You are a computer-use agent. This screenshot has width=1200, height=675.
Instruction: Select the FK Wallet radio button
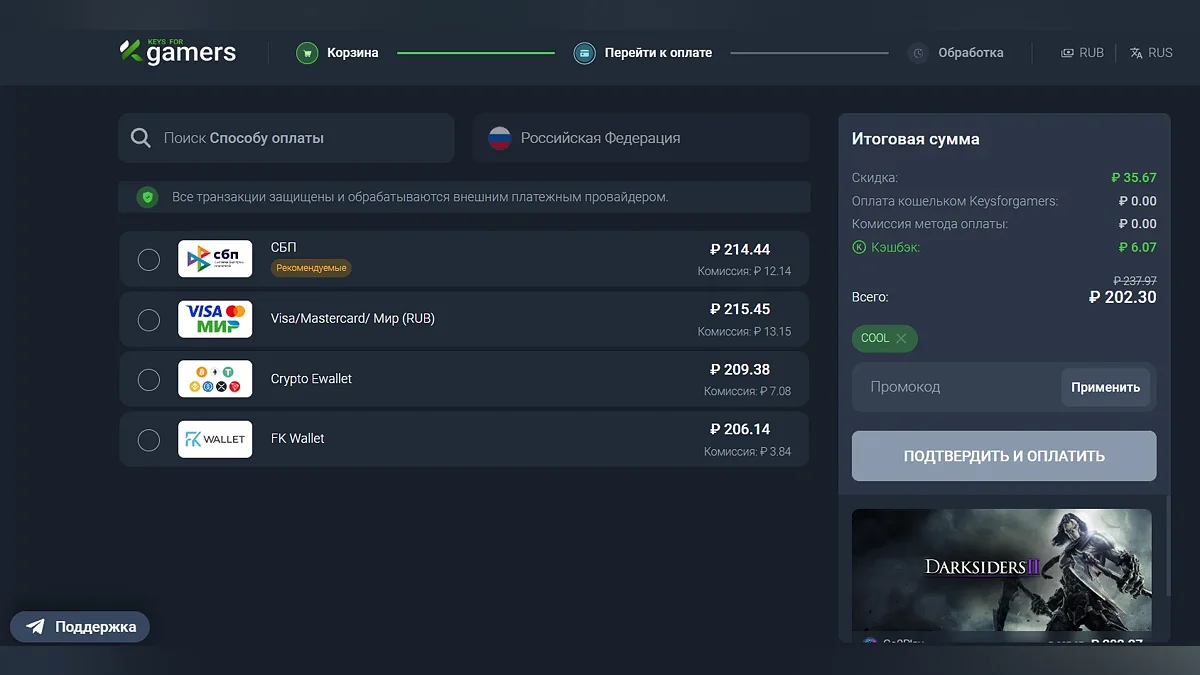tap(148, 440)
